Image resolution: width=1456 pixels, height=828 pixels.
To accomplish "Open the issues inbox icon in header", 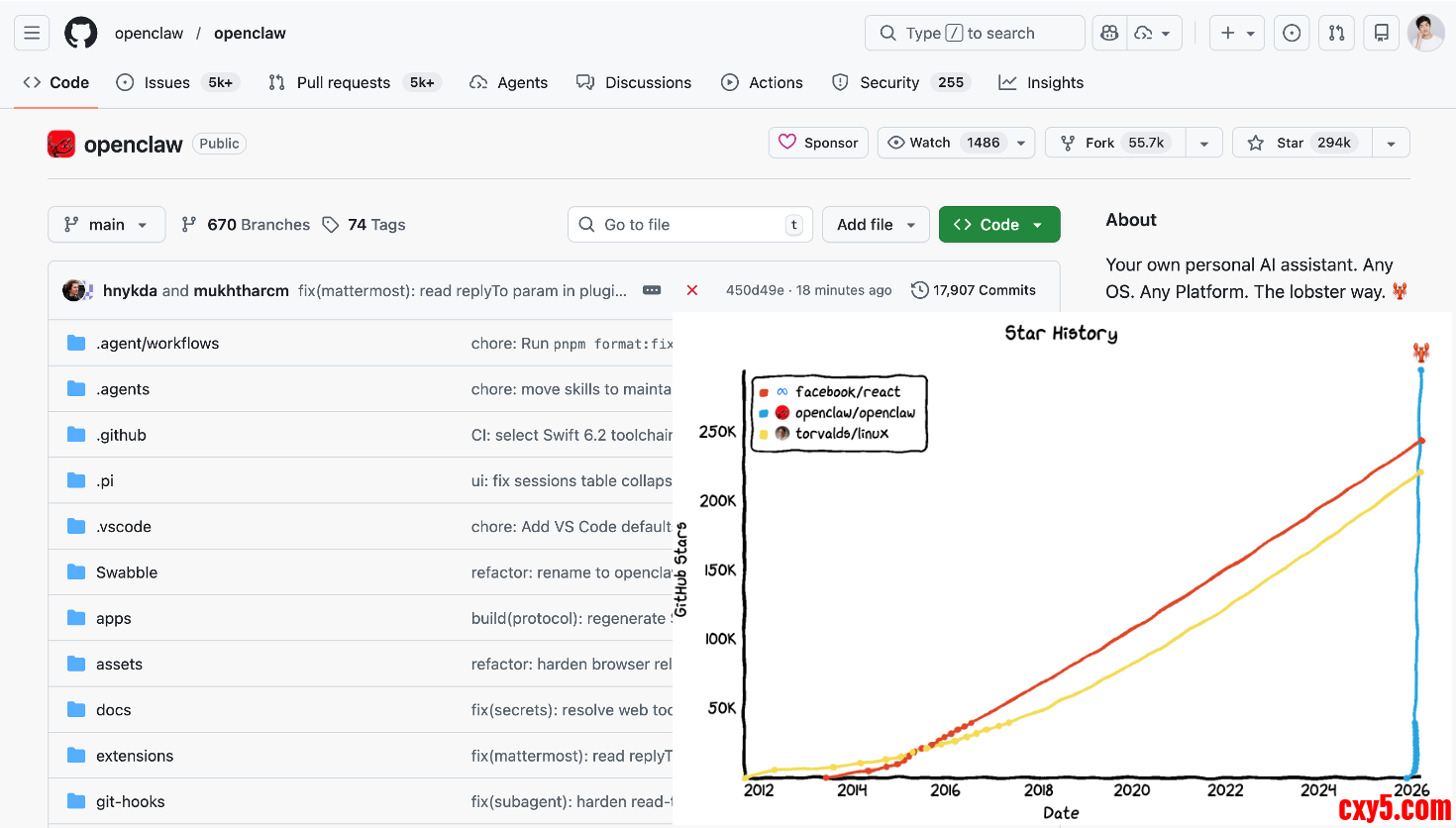I will pos(1292,33).
